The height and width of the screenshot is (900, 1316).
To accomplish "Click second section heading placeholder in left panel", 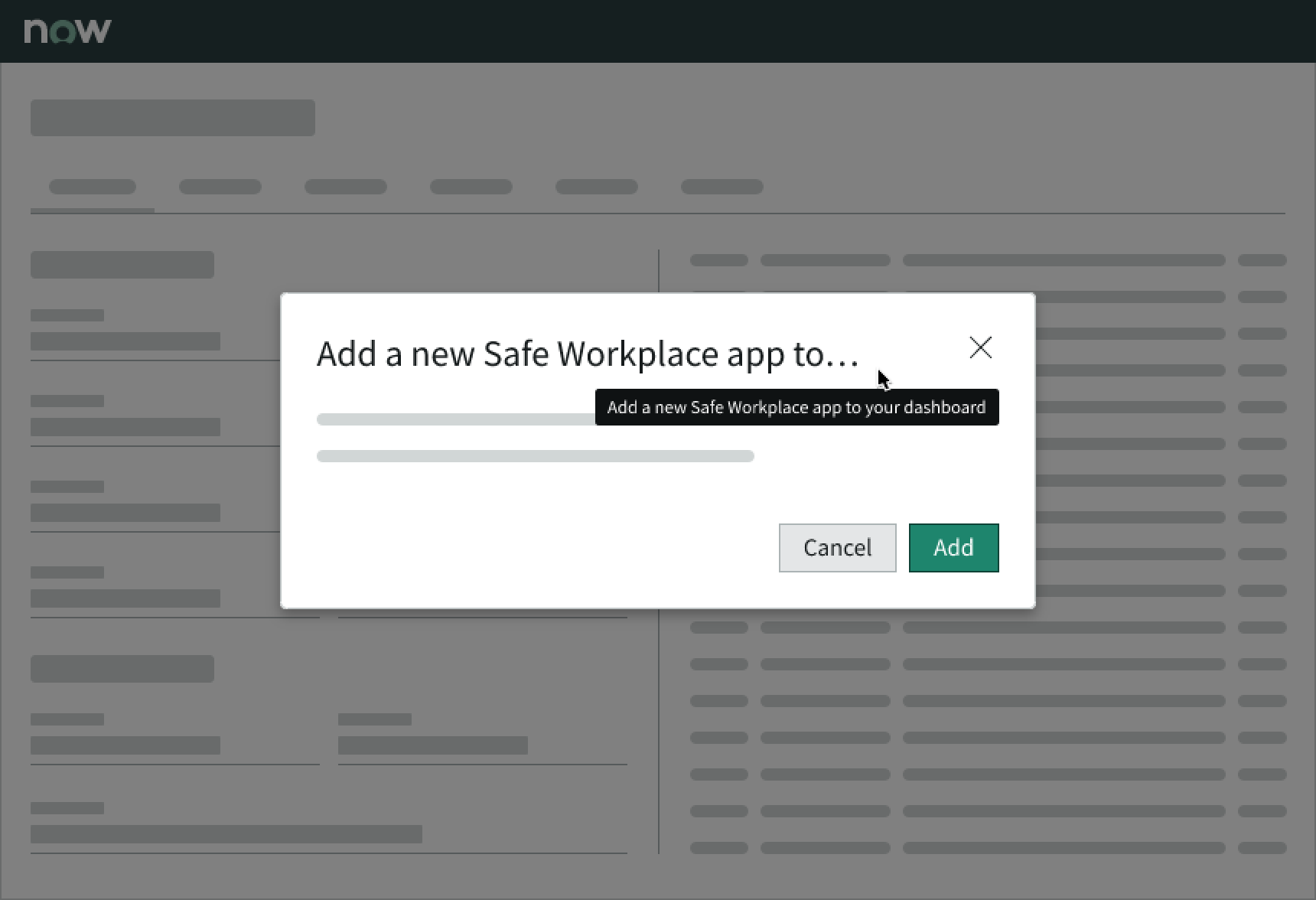I will coord(122,669).
